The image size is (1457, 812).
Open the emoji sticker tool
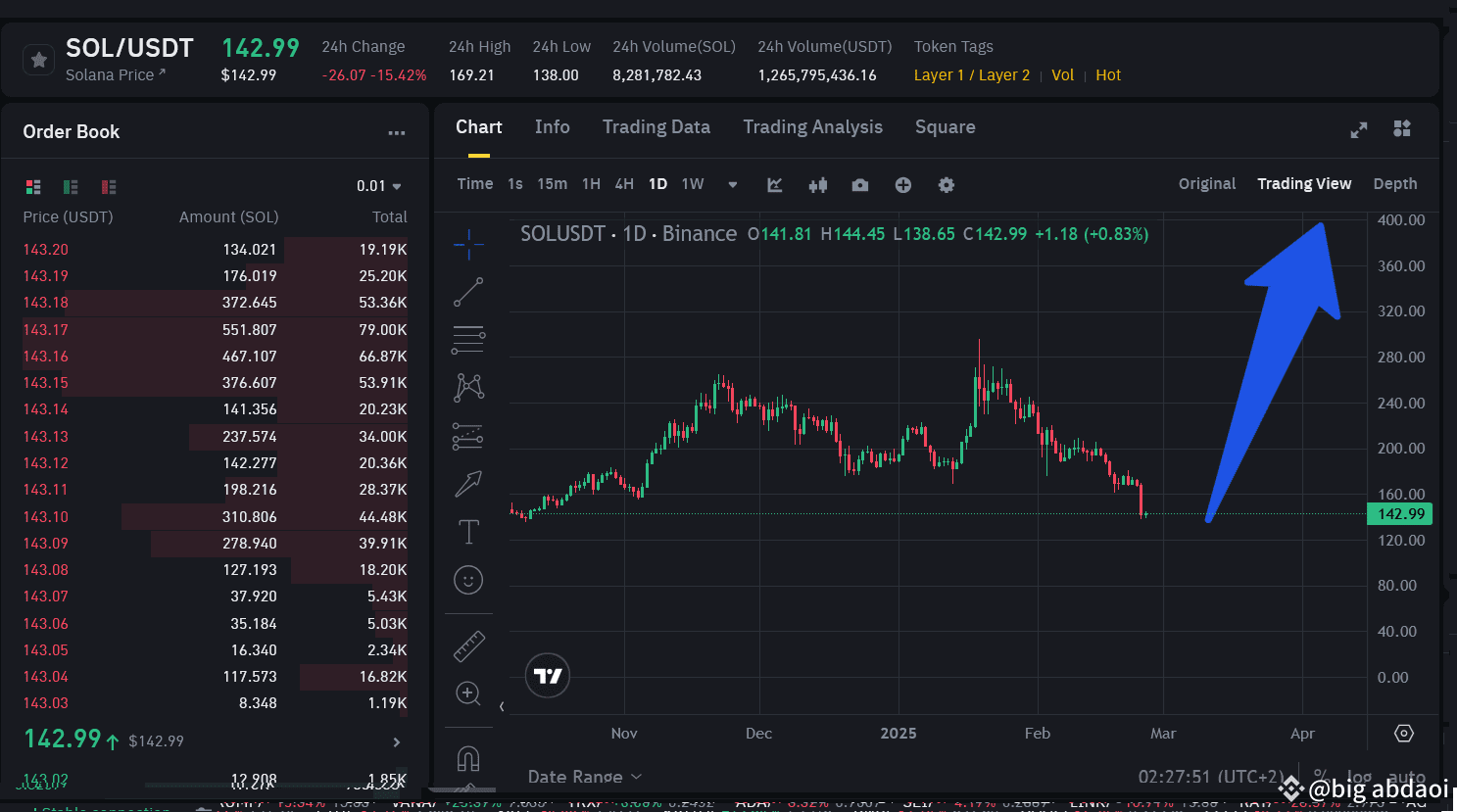(x=468, y=580)
